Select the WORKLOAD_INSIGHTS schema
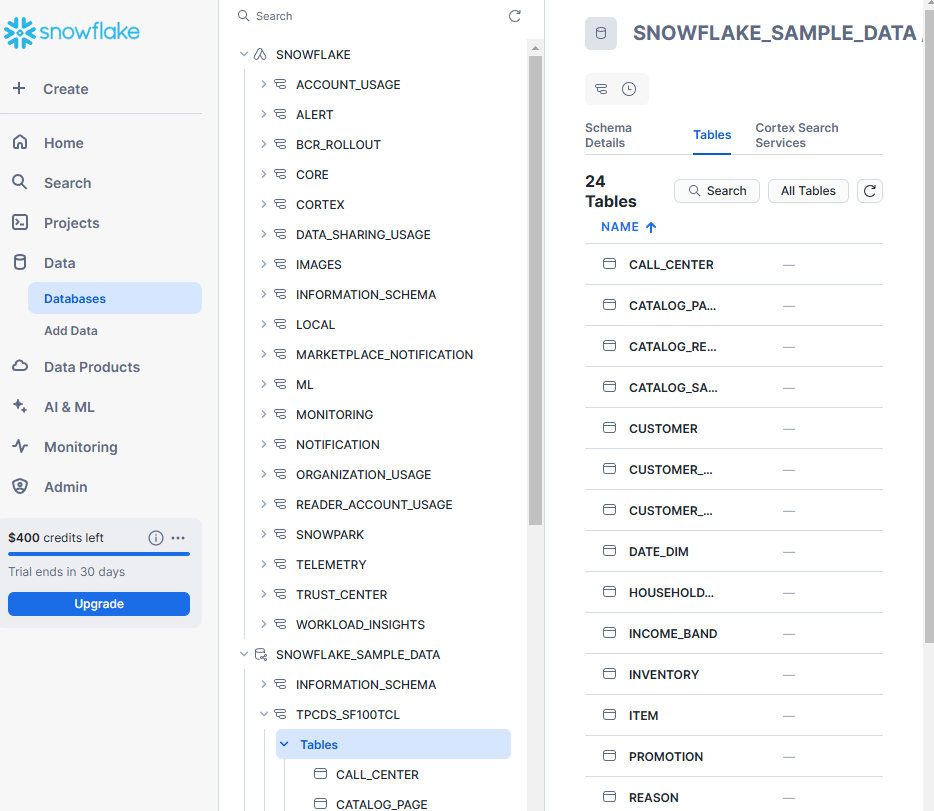 coord(360,624)
